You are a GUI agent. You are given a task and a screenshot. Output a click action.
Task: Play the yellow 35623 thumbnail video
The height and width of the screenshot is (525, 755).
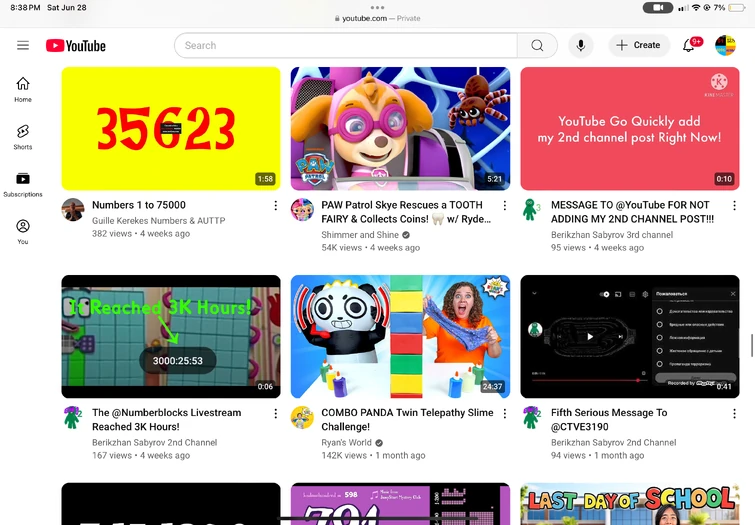(x=171, y=129)
